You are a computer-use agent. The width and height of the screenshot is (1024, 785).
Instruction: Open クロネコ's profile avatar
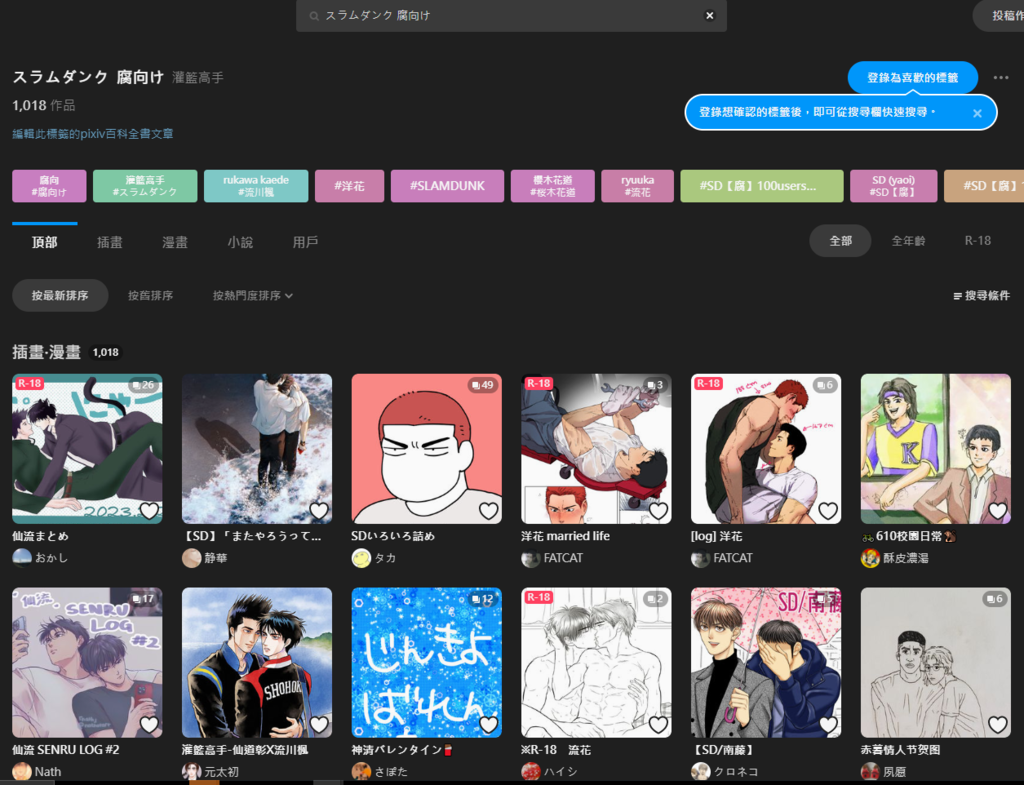pyautogui.click(x=701, y=772)
